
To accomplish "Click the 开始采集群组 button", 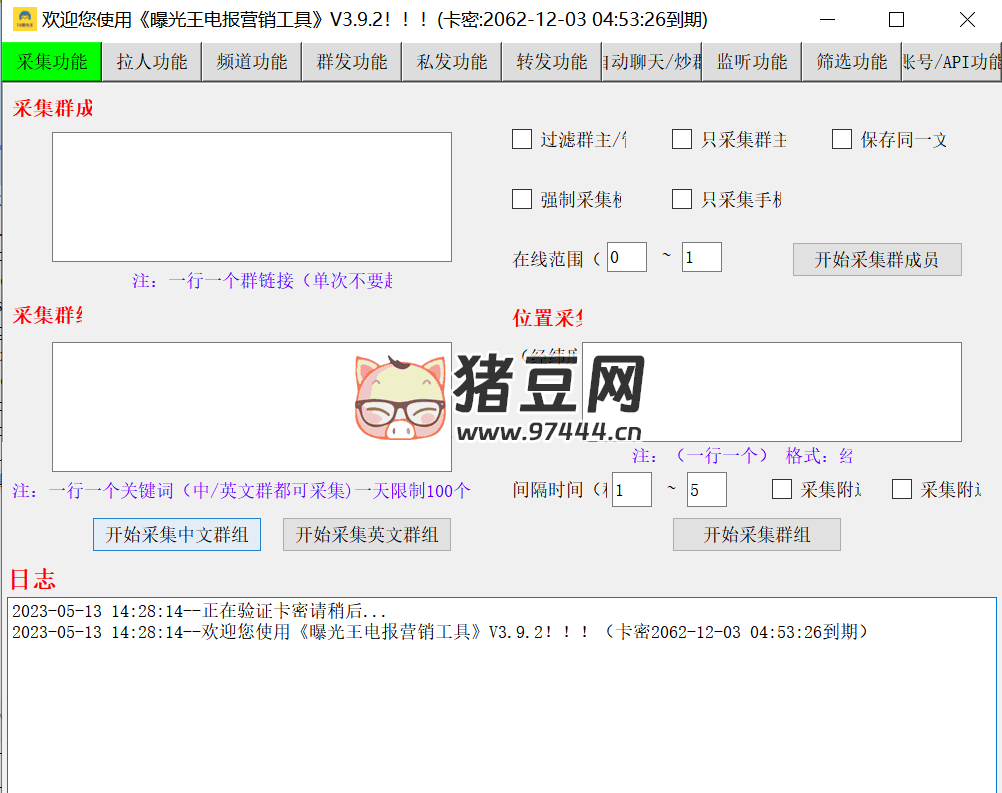I will [x=757, y=535].
